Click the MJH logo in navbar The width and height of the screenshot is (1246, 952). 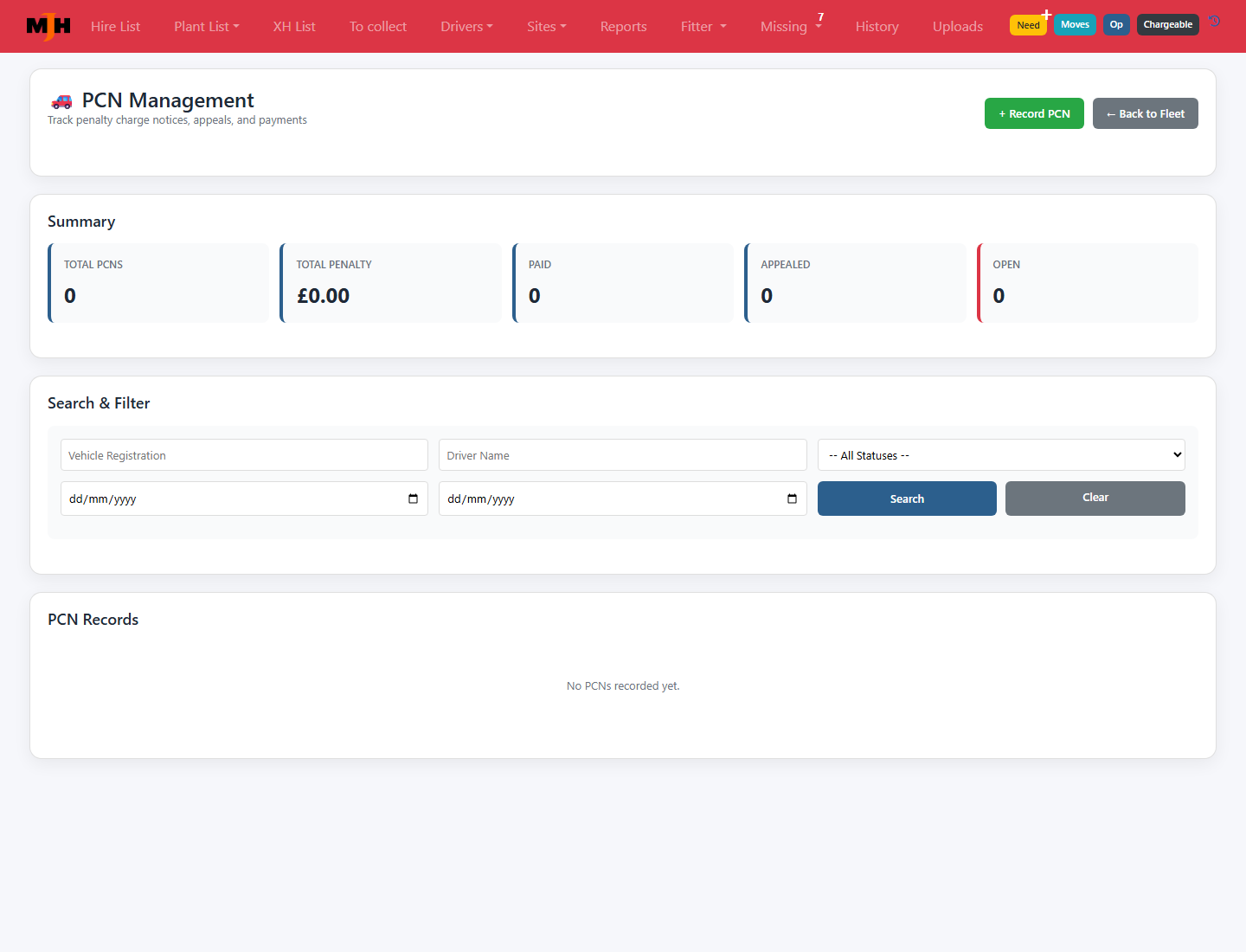pyautogui.click(x=48, y=27)
